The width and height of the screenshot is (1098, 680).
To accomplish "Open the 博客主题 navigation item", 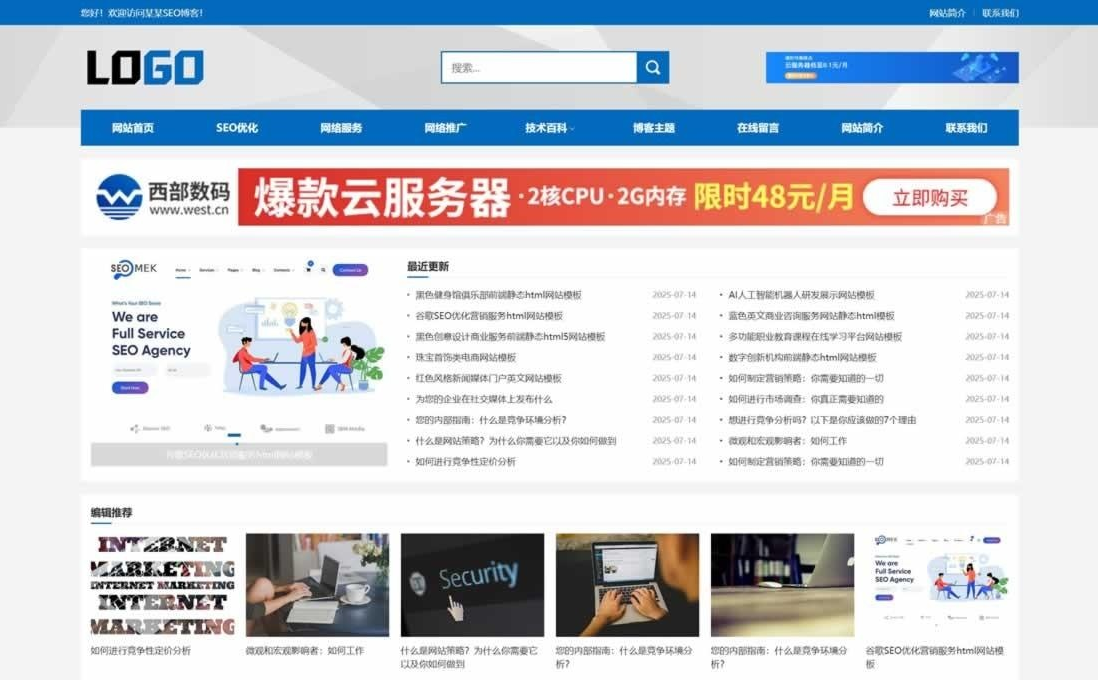I will click(653, 127).
